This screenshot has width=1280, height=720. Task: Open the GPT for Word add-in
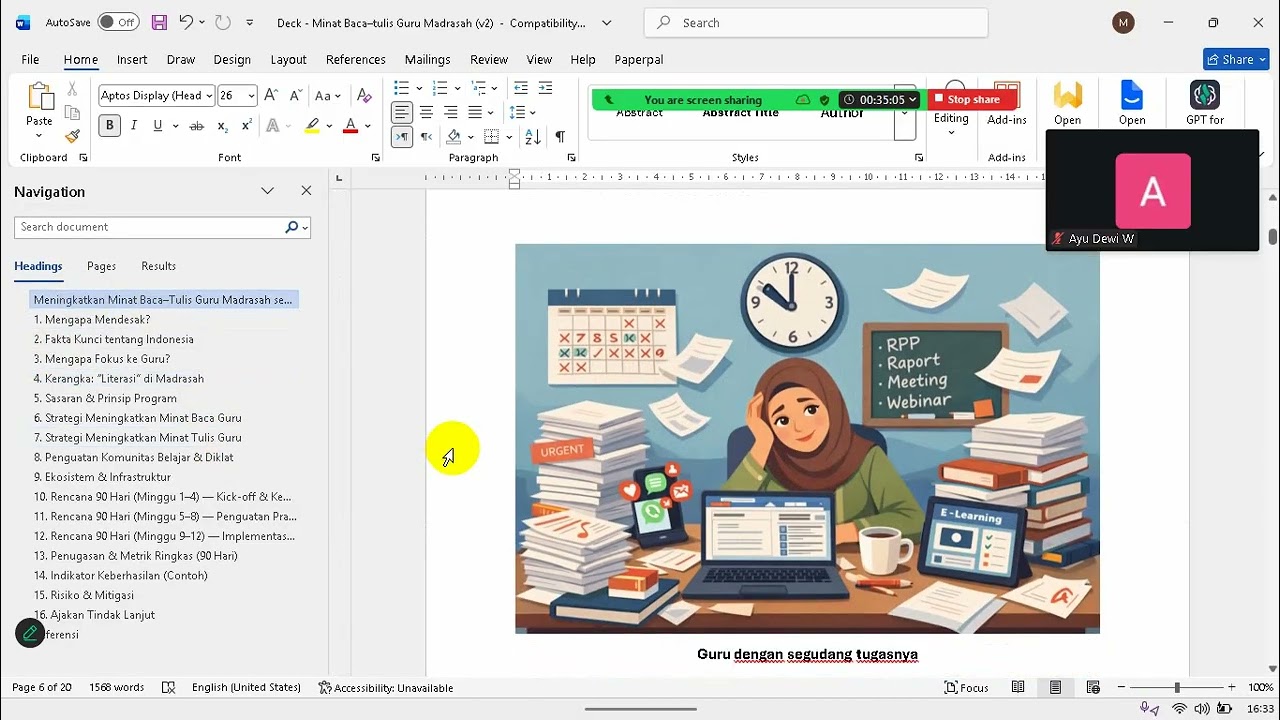coord(1204,103)
